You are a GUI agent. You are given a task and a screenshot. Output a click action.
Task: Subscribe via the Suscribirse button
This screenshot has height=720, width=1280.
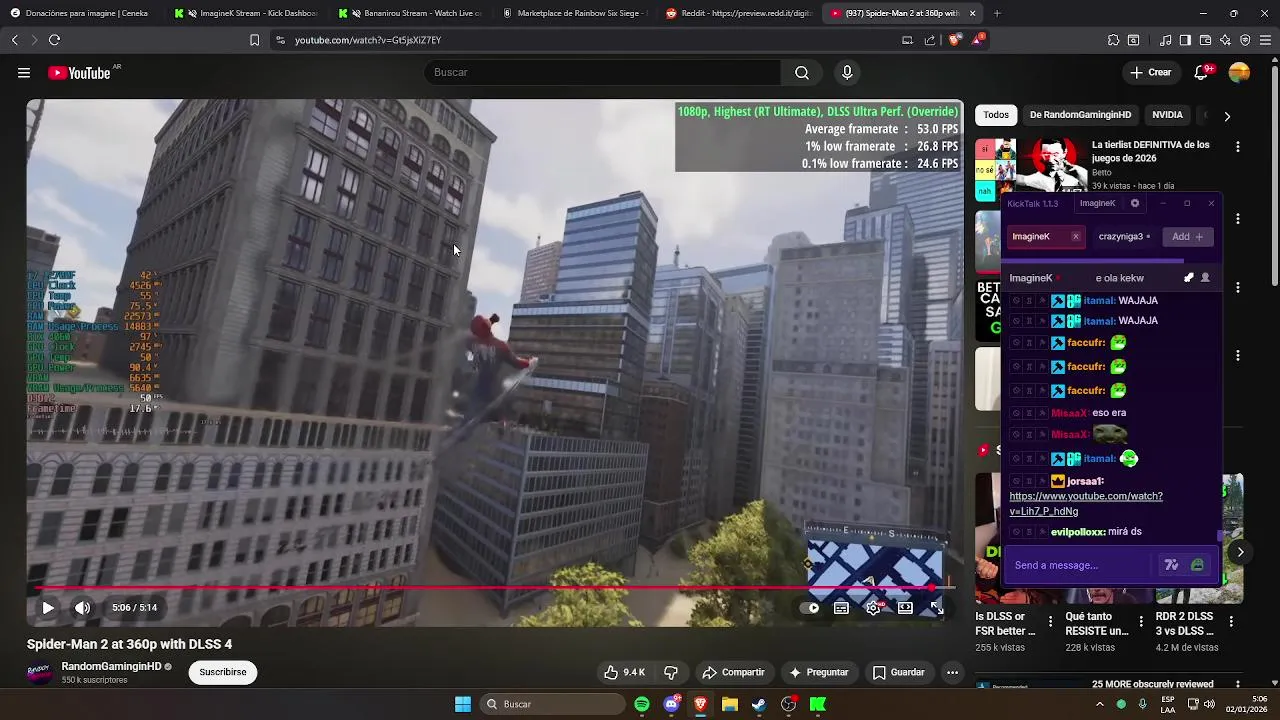(223, 672)
